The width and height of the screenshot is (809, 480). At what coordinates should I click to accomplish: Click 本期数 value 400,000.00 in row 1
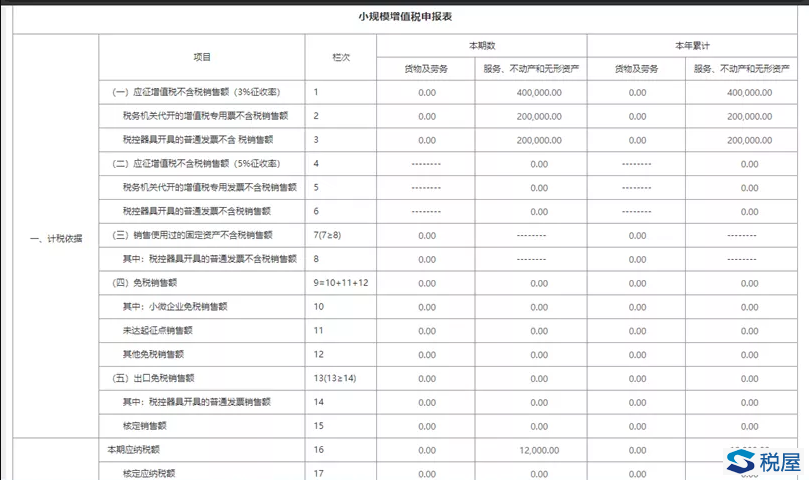539,93
